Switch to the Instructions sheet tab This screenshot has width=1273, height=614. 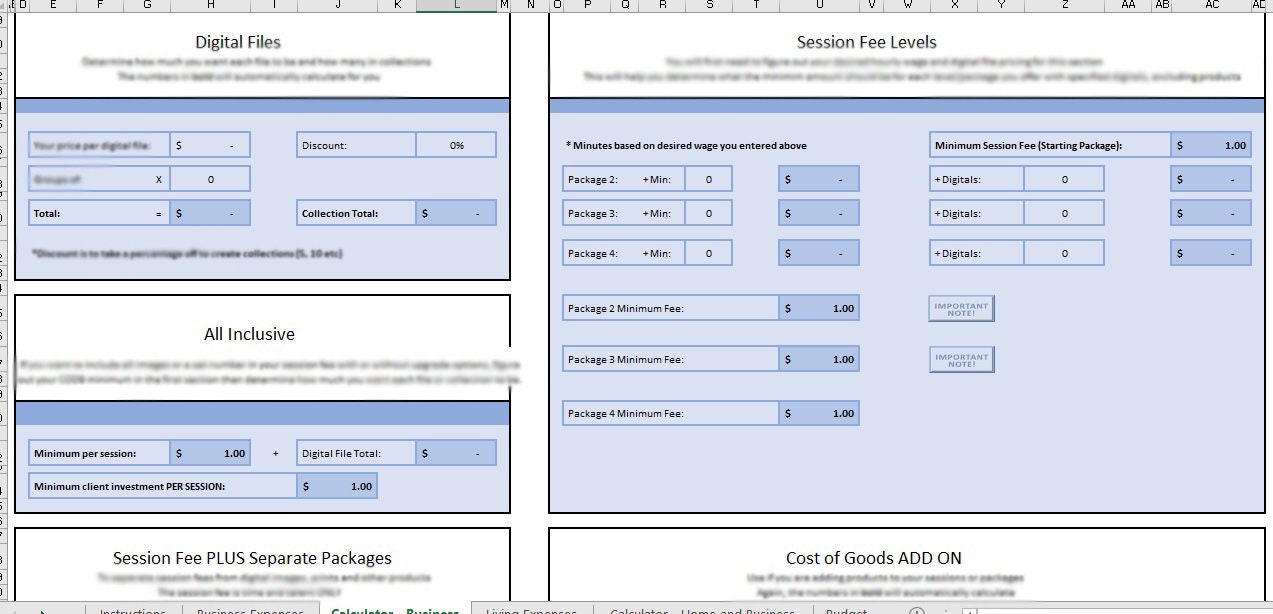click(x=133, y=610)
